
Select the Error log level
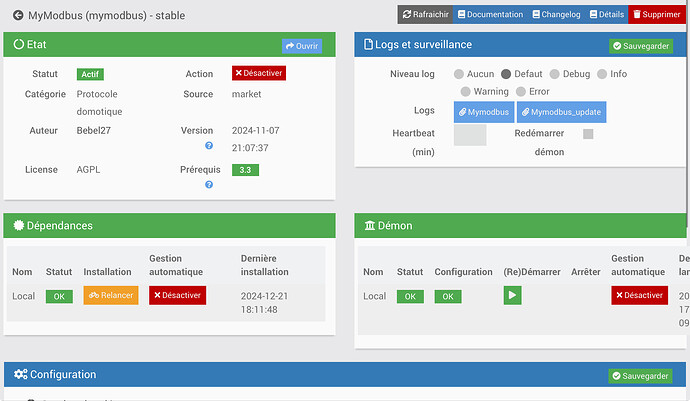(x=521, y=92)
